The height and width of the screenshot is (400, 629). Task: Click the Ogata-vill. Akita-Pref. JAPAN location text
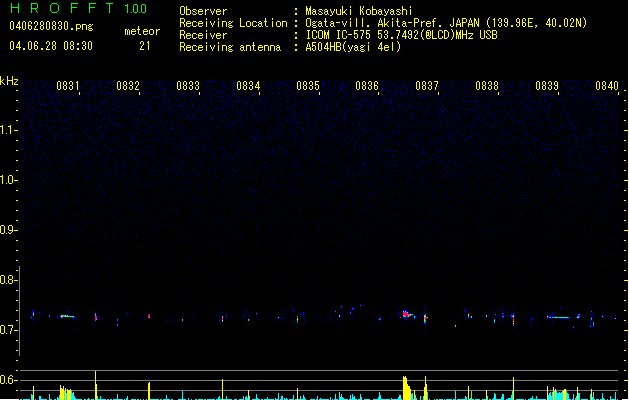click(x=446, y=23)
